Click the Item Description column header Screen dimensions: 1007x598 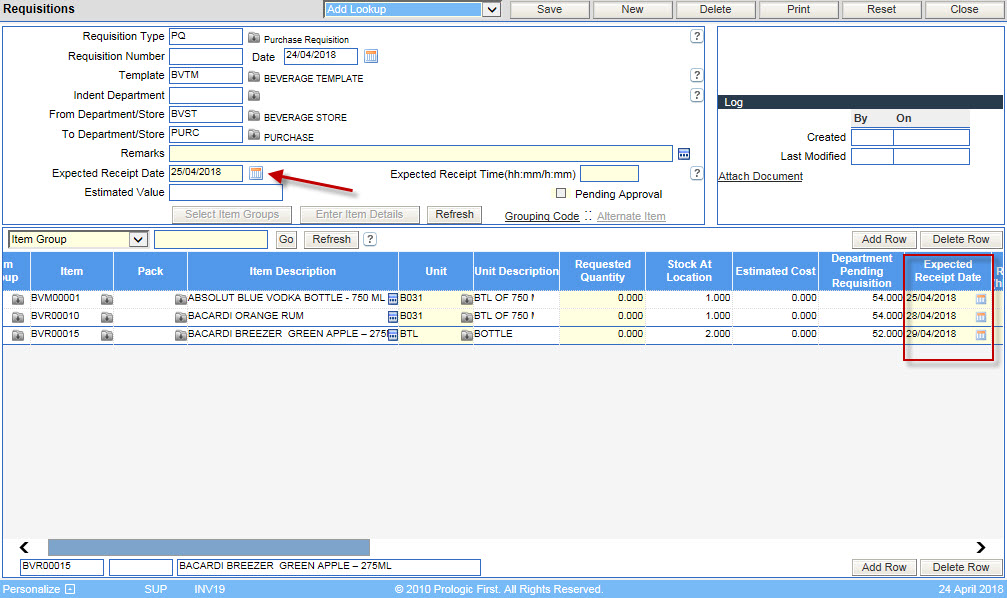click(x=293, y=271)
